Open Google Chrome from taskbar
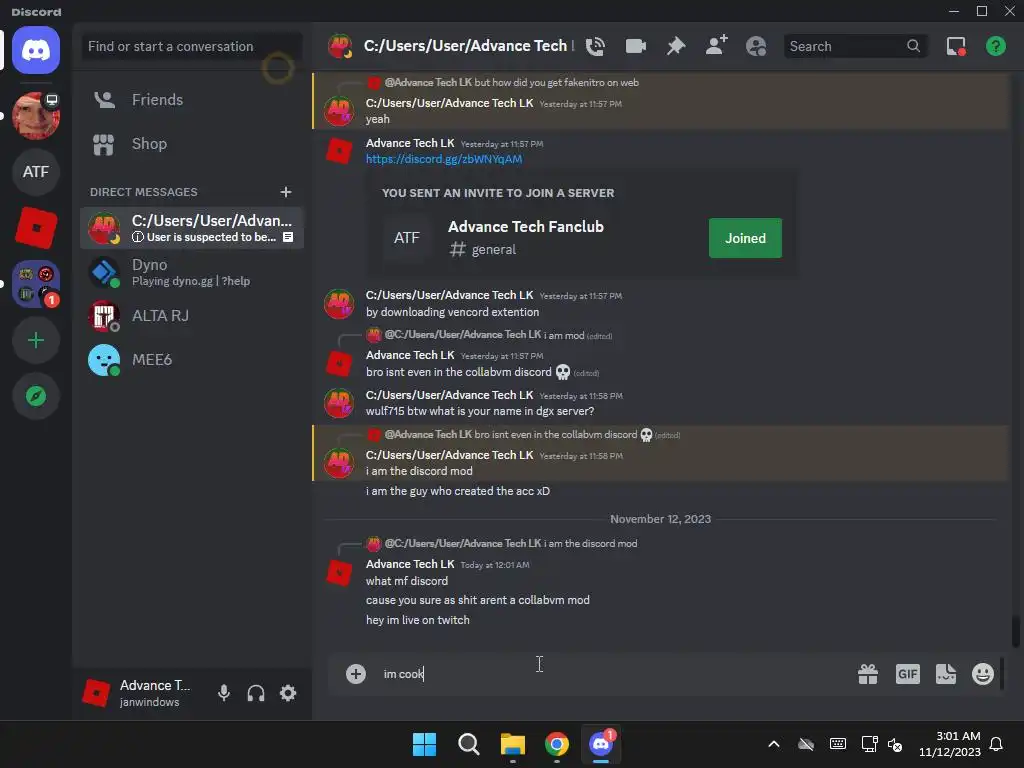This screenshot has height=768, width=1024. (557, 744)
